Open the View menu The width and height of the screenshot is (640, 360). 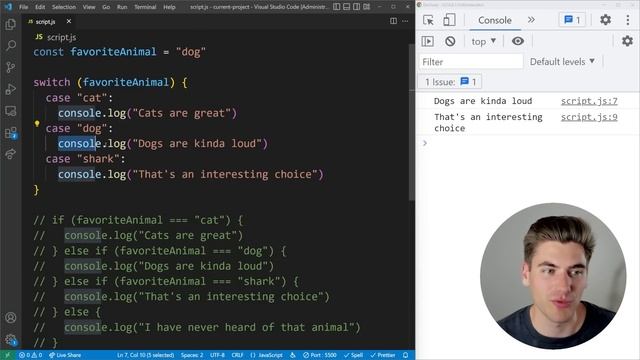click(x=89, y=7)
